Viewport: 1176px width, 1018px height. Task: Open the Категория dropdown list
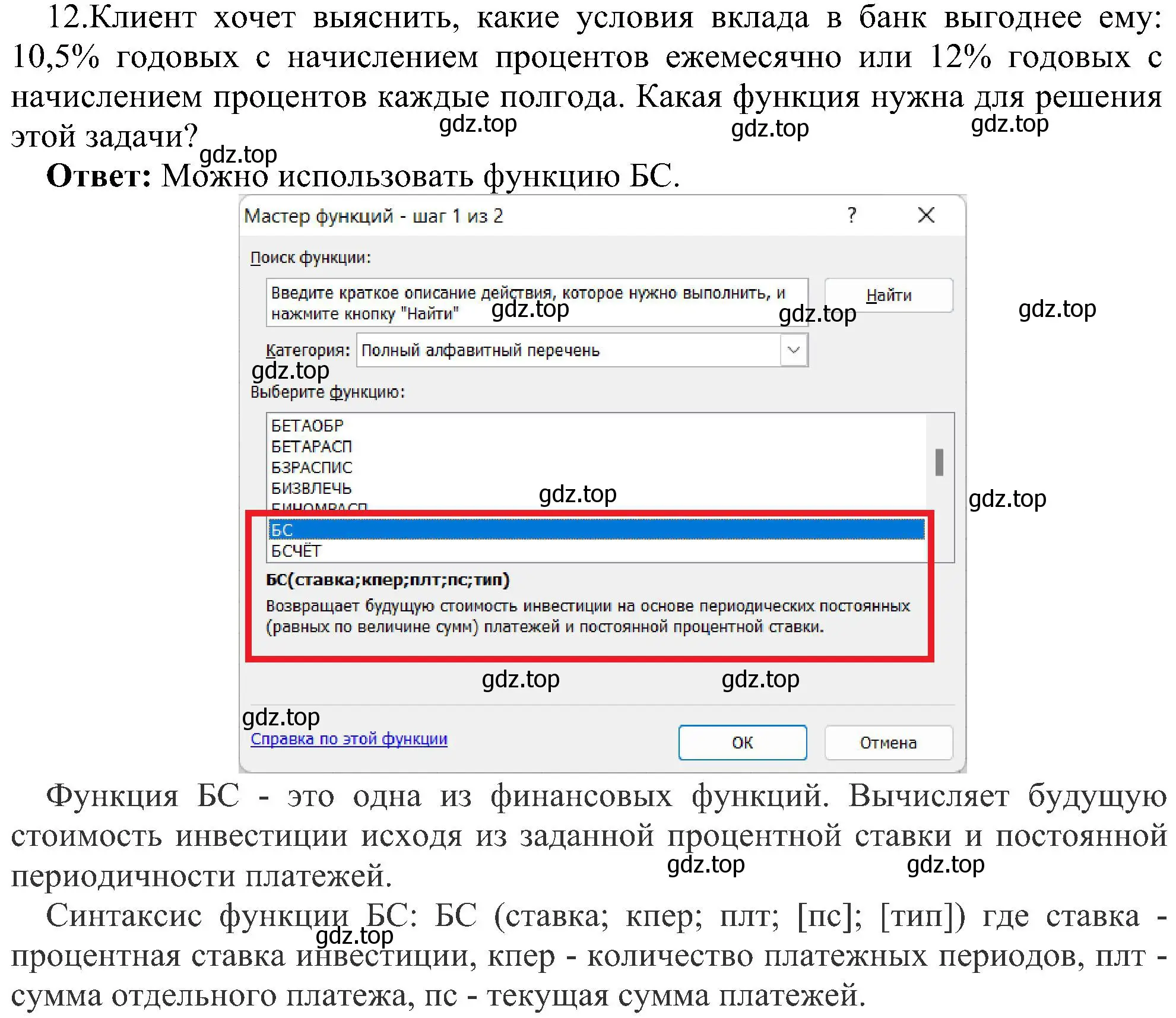[582, 350]
